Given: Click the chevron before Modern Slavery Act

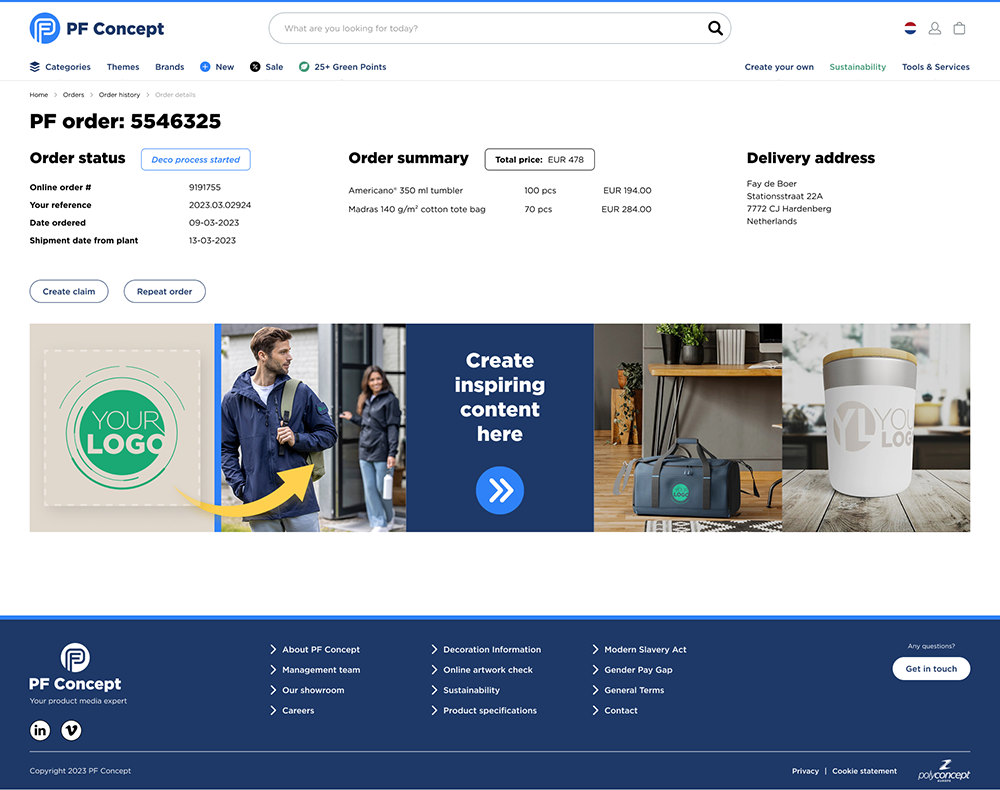Looking at the screenshot, I should pyautogui.click(x=595, y=649).
